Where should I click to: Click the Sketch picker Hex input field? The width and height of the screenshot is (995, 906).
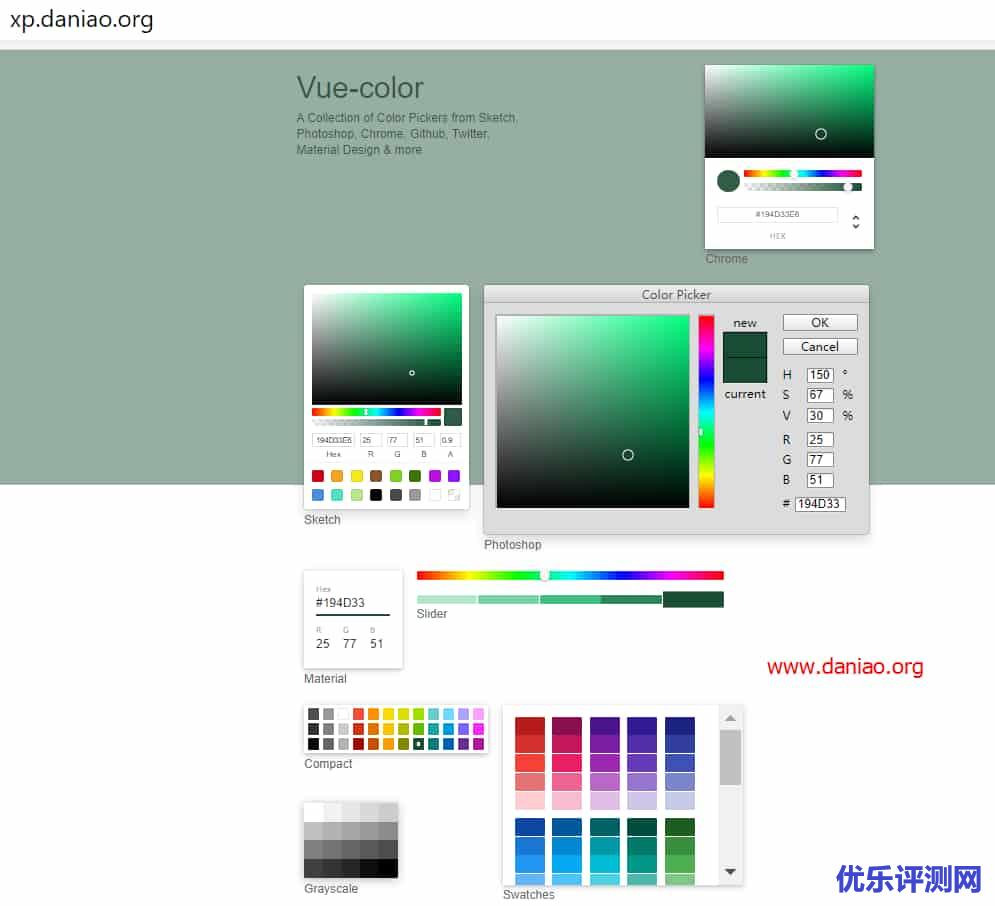click(x=333, y=440)
